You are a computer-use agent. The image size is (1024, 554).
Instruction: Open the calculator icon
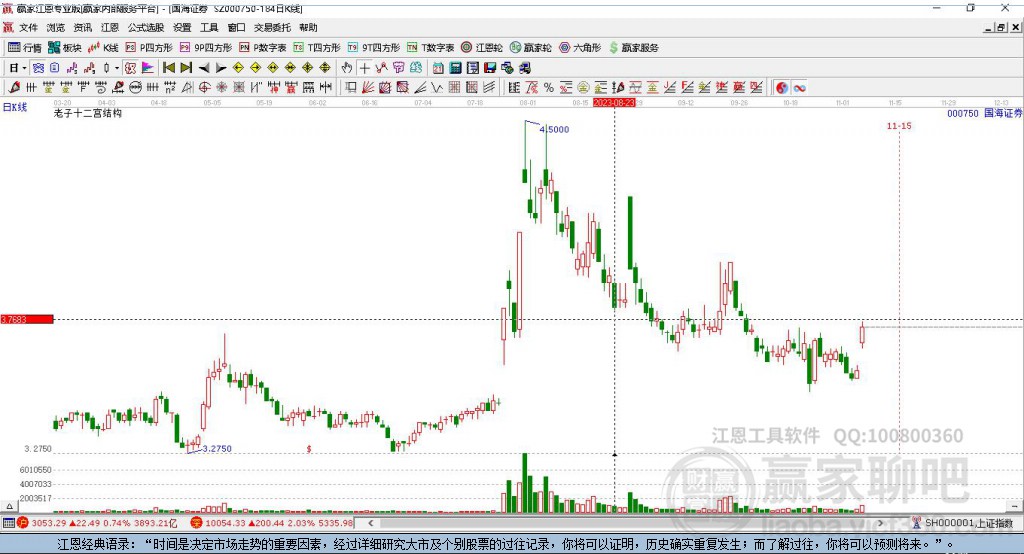pos(456,68)
